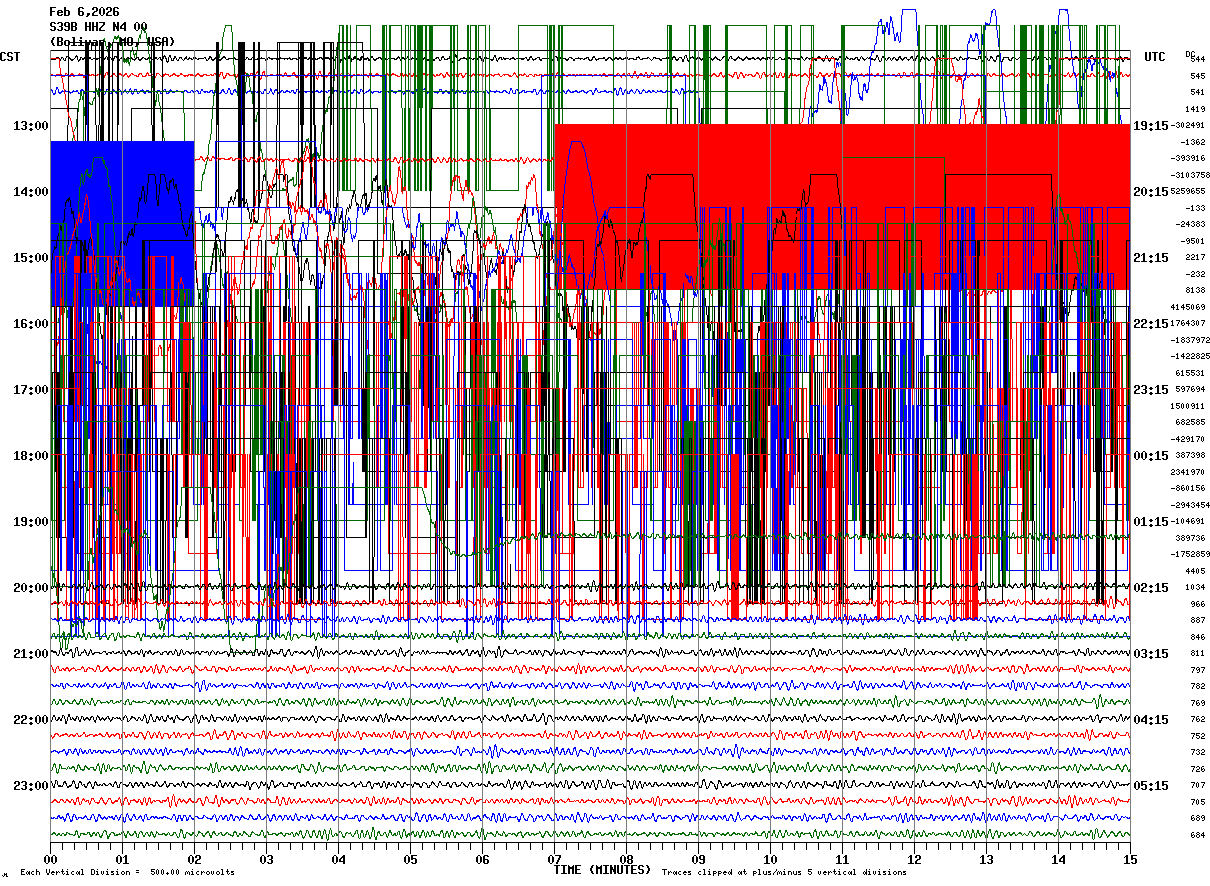1210x886 pixels.
Task: Click minute tick label 07 on time axis
Action: [554, 859]
